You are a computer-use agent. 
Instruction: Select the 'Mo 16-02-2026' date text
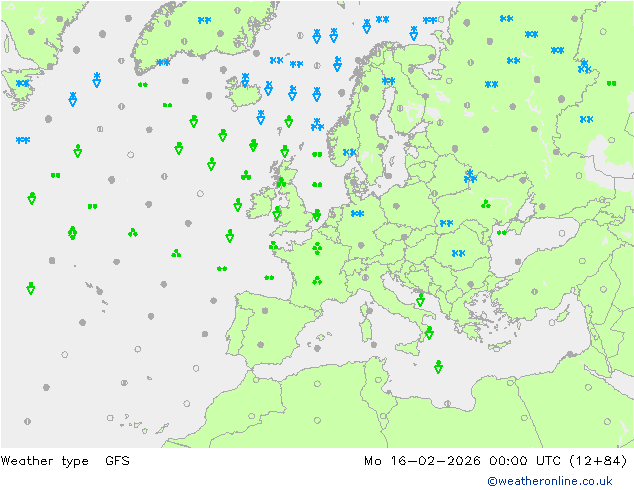coord(422,460)
